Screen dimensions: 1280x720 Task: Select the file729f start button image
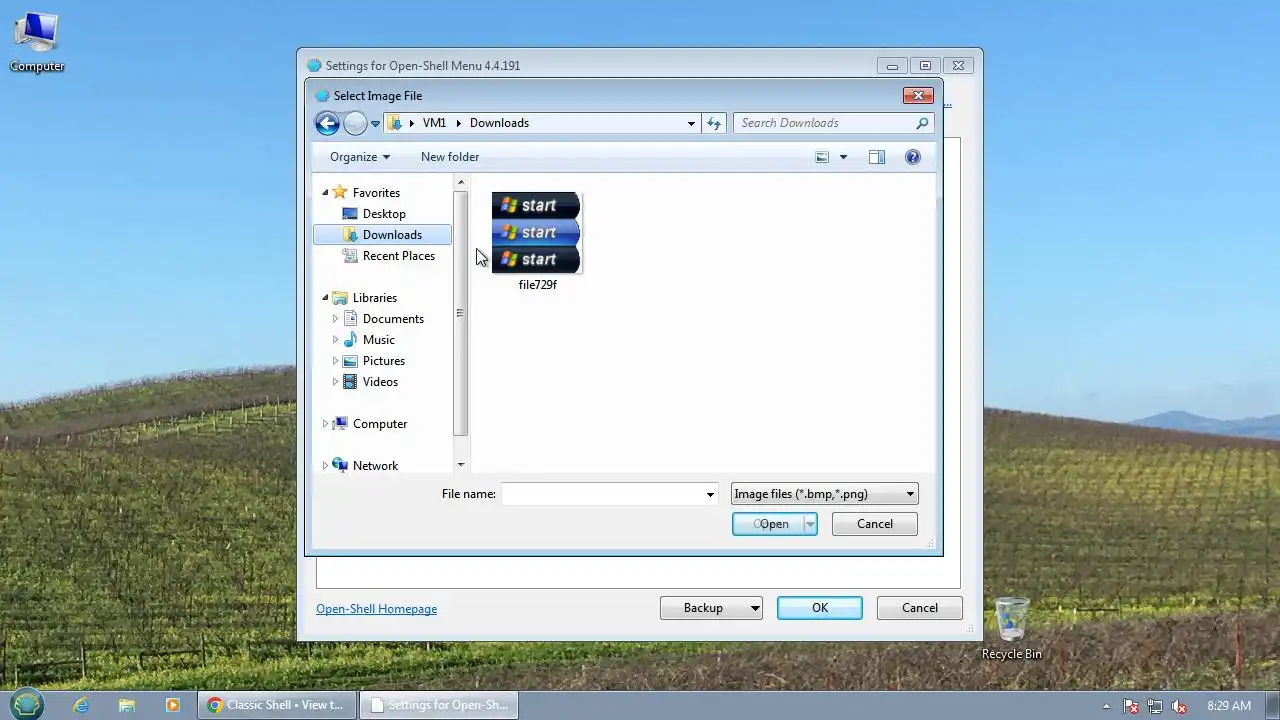tap(537, 233)
